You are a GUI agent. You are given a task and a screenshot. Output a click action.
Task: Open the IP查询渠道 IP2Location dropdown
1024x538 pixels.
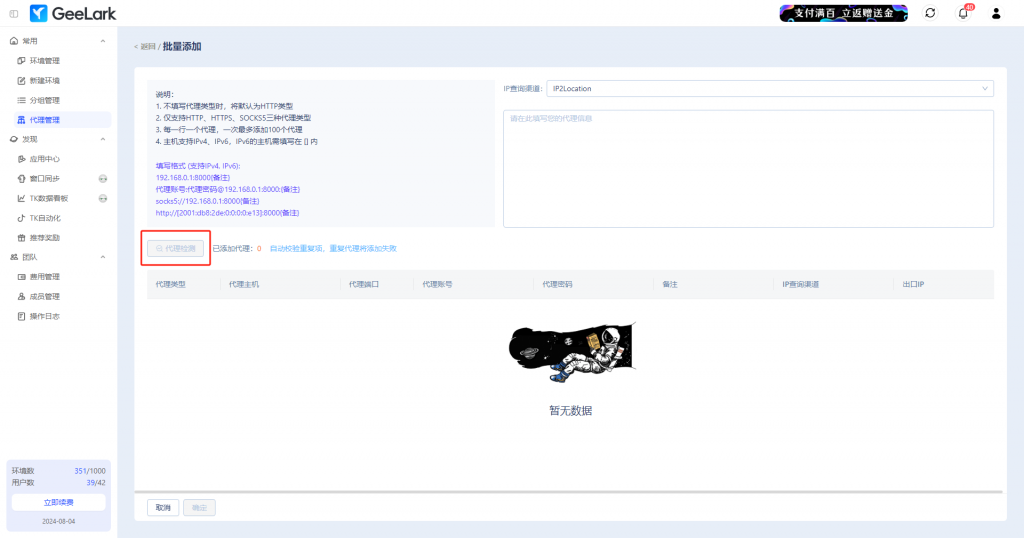[769, 88]
